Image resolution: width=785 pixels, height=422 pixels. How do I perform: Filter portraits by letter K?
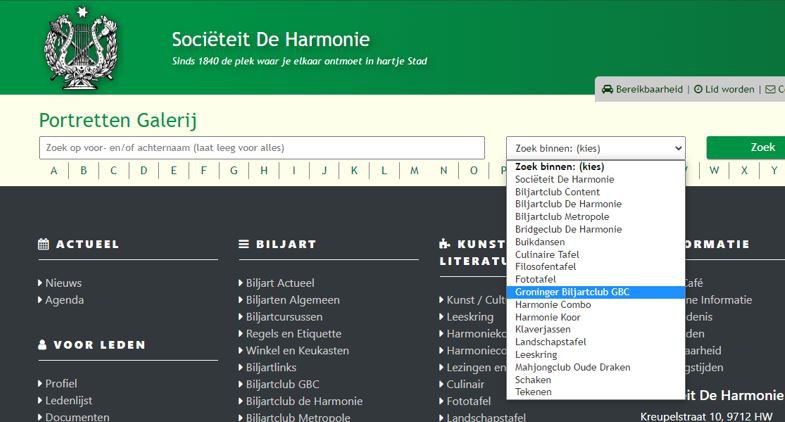[354, 171]
